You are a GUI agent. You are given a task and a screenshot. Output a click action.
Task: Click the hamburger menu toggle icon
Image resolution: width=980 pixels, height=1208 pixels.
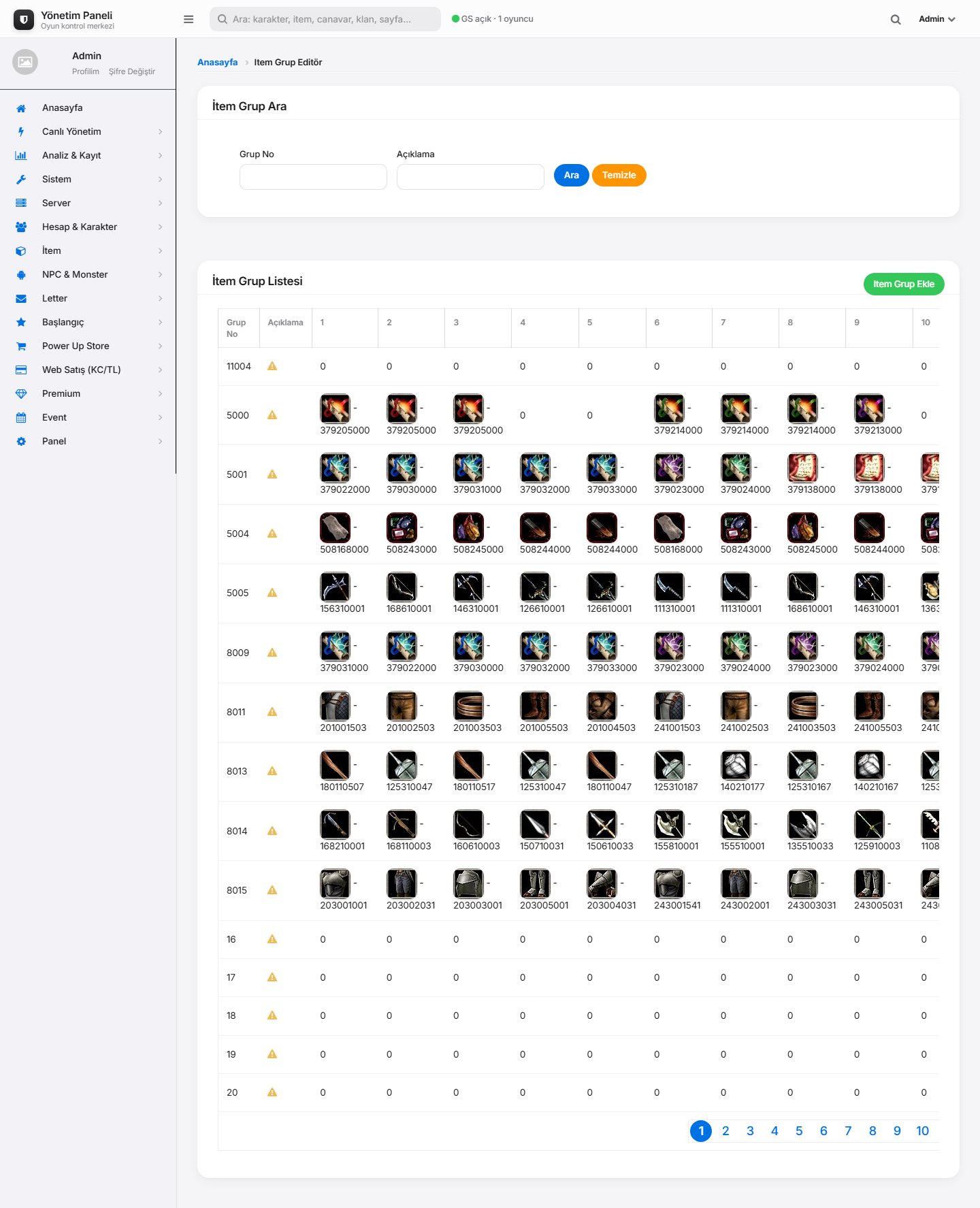(189, 19)
